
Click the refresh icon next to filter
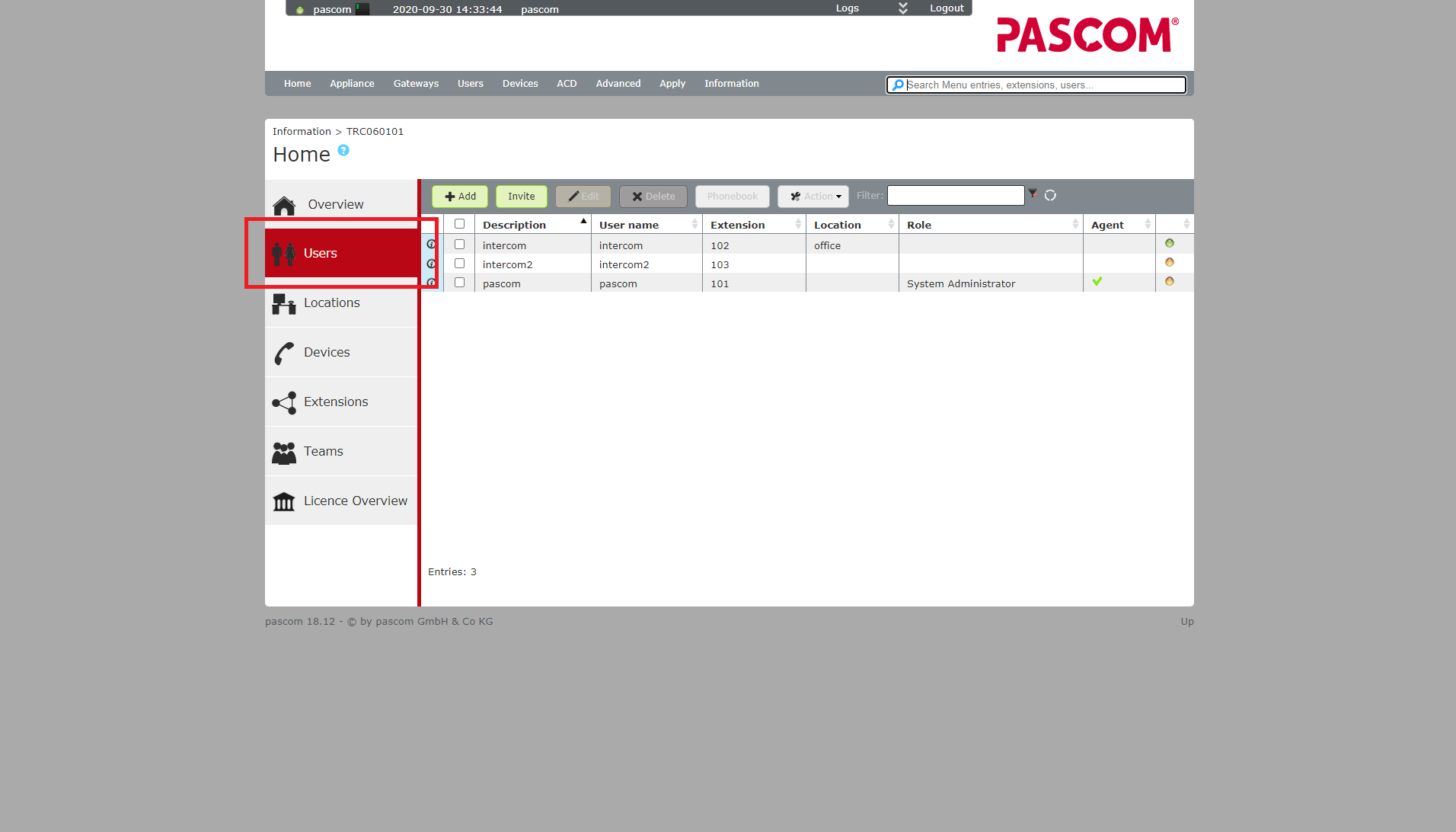coord(1050,196)
